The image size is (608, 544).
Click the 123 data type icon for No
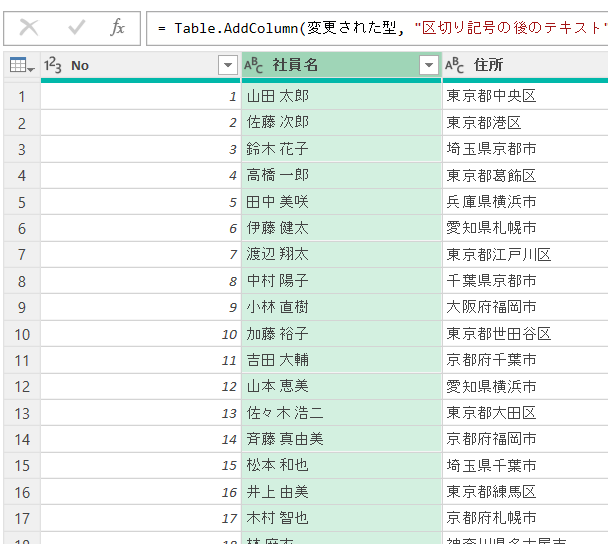click(x=55, y=65)
